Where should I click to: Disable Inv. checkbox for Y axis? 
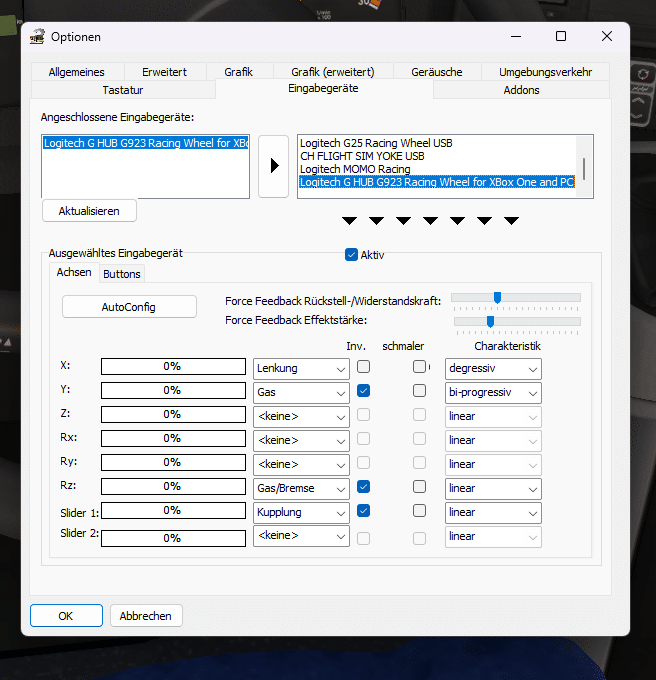tap(364, 391)
